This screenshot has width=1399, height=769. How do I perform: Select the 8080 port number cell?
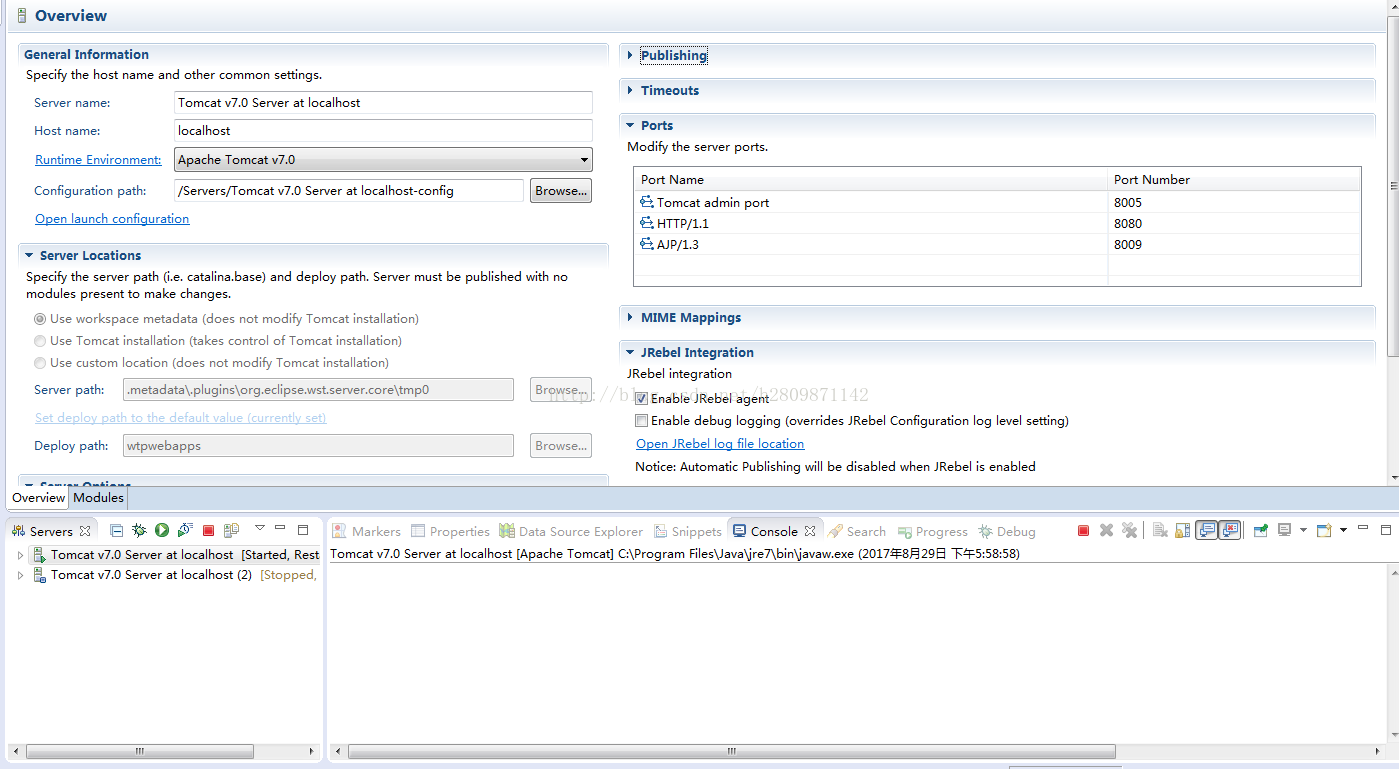pyautogui.click(x=1234, y=223)
